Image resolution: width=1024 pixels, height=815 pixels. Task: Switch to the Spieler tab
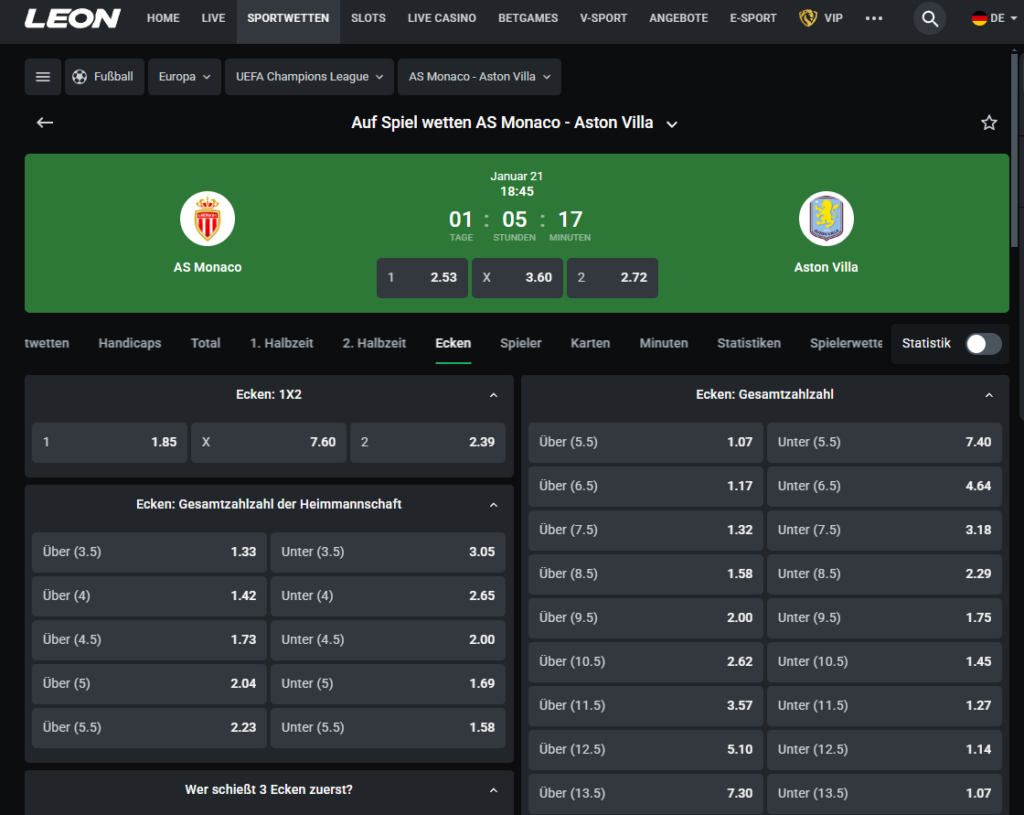[520, 344]
